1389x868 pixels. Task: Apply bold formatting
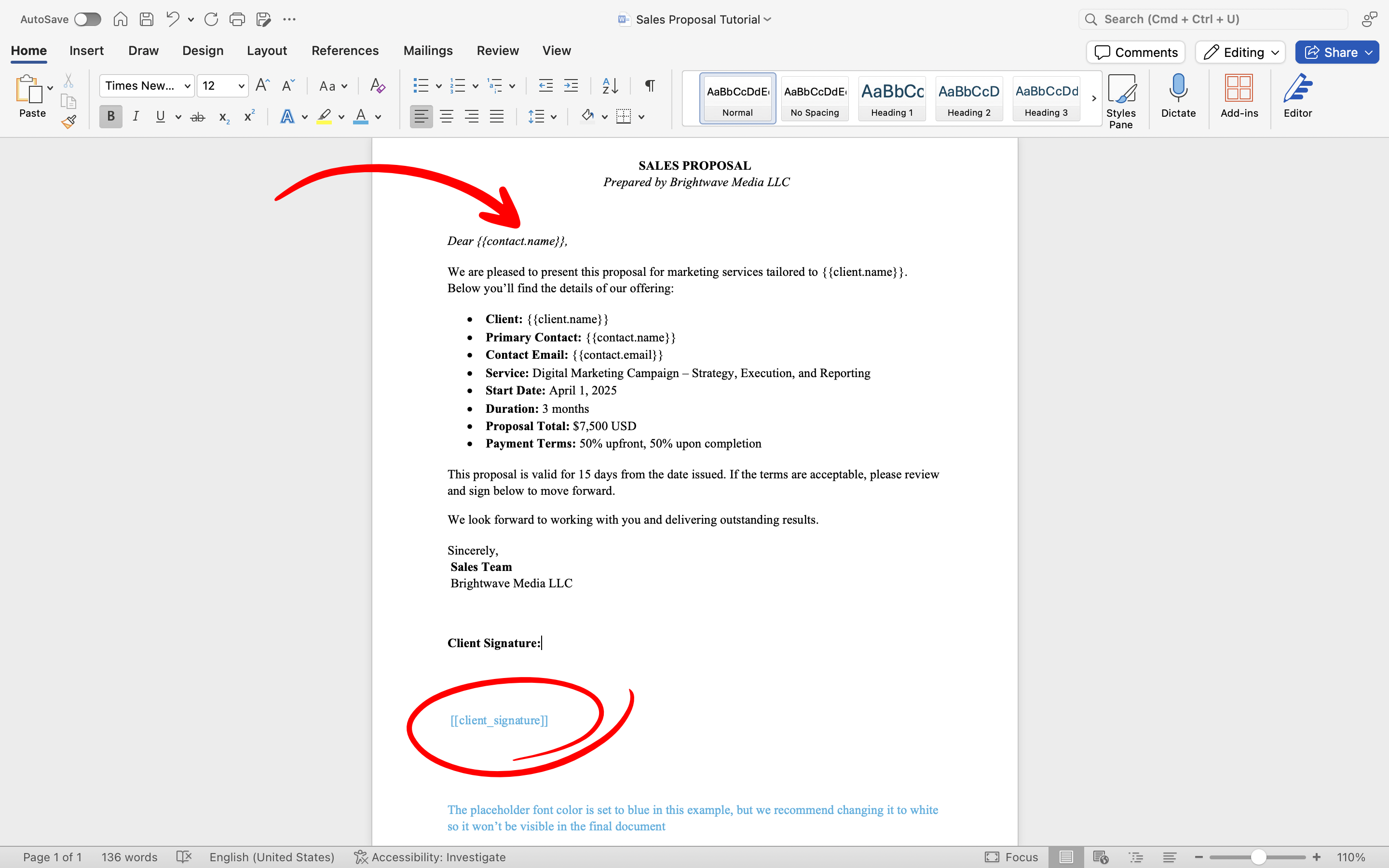[111, 116]
